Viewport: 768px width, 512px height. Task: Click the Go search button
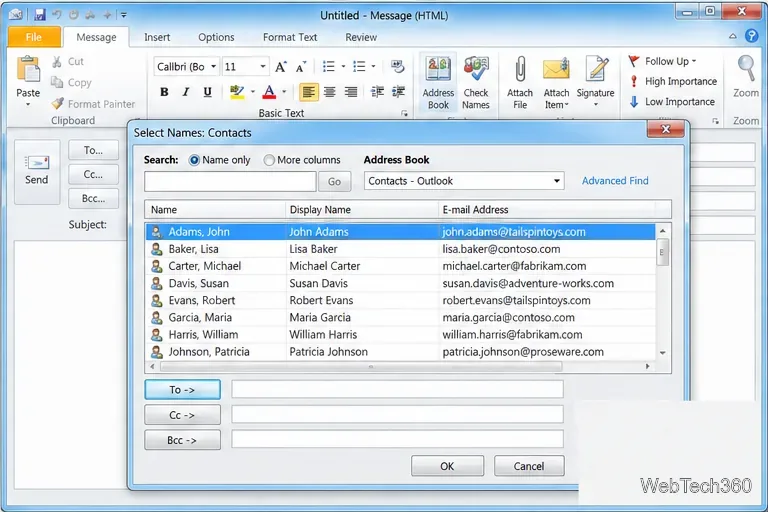pyautogui.click(x=335, y=182)
